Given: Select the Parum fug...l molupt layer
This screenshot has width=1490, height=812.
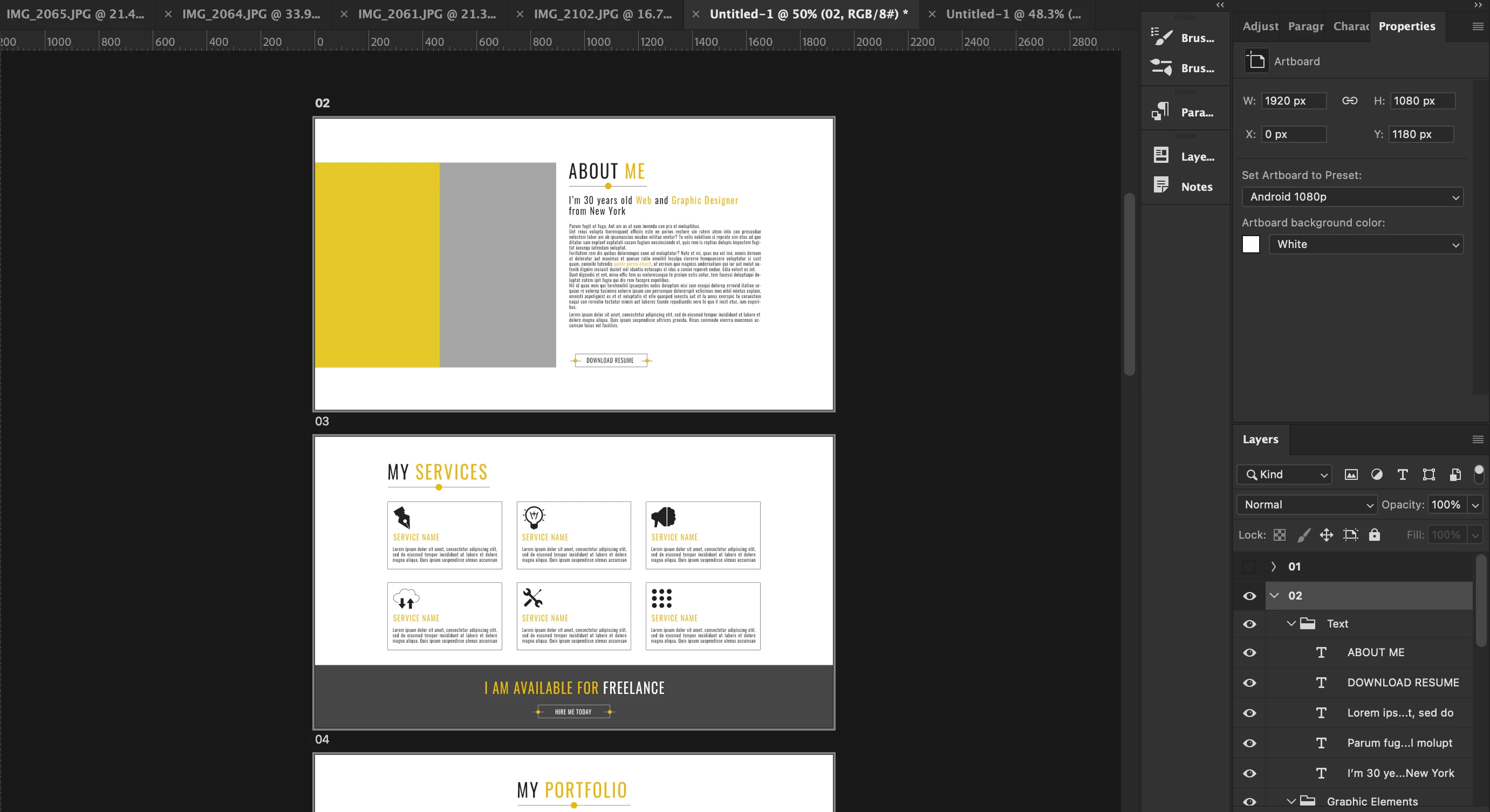Looking at the screenshot, I should pyautogui.click(x=1399, y=742).
